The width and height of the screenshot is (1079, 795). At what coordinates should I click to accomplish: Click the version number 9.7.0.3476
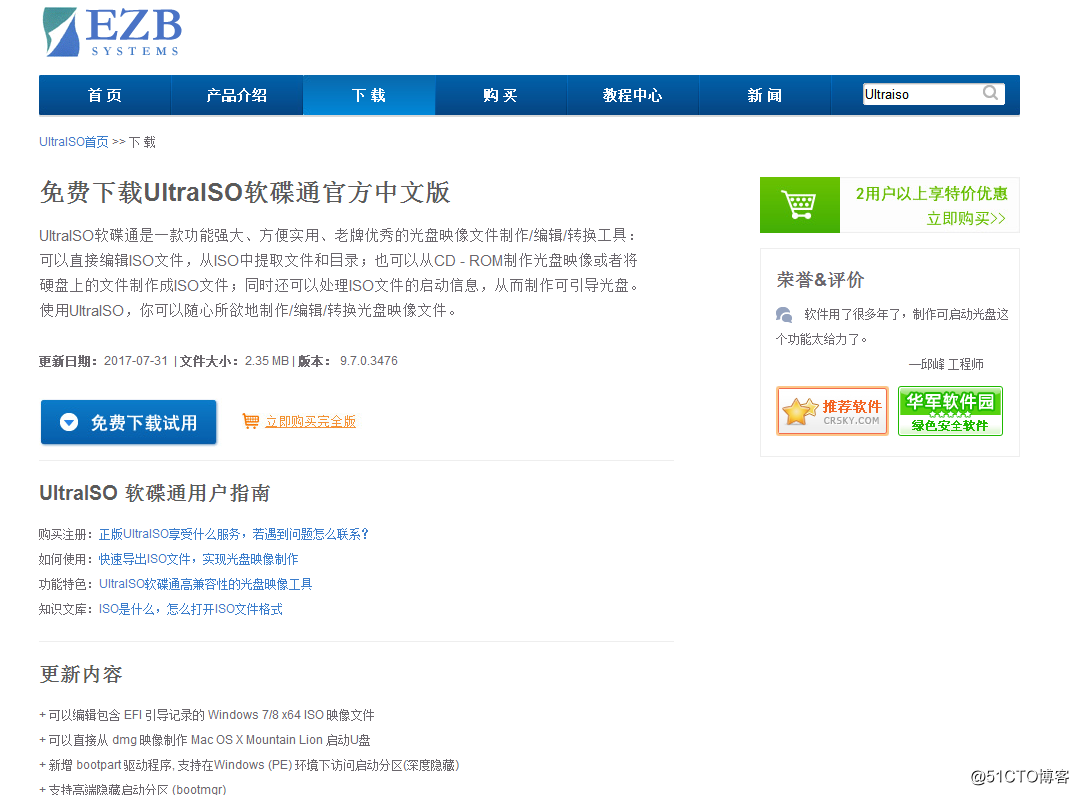pos(369,361)
